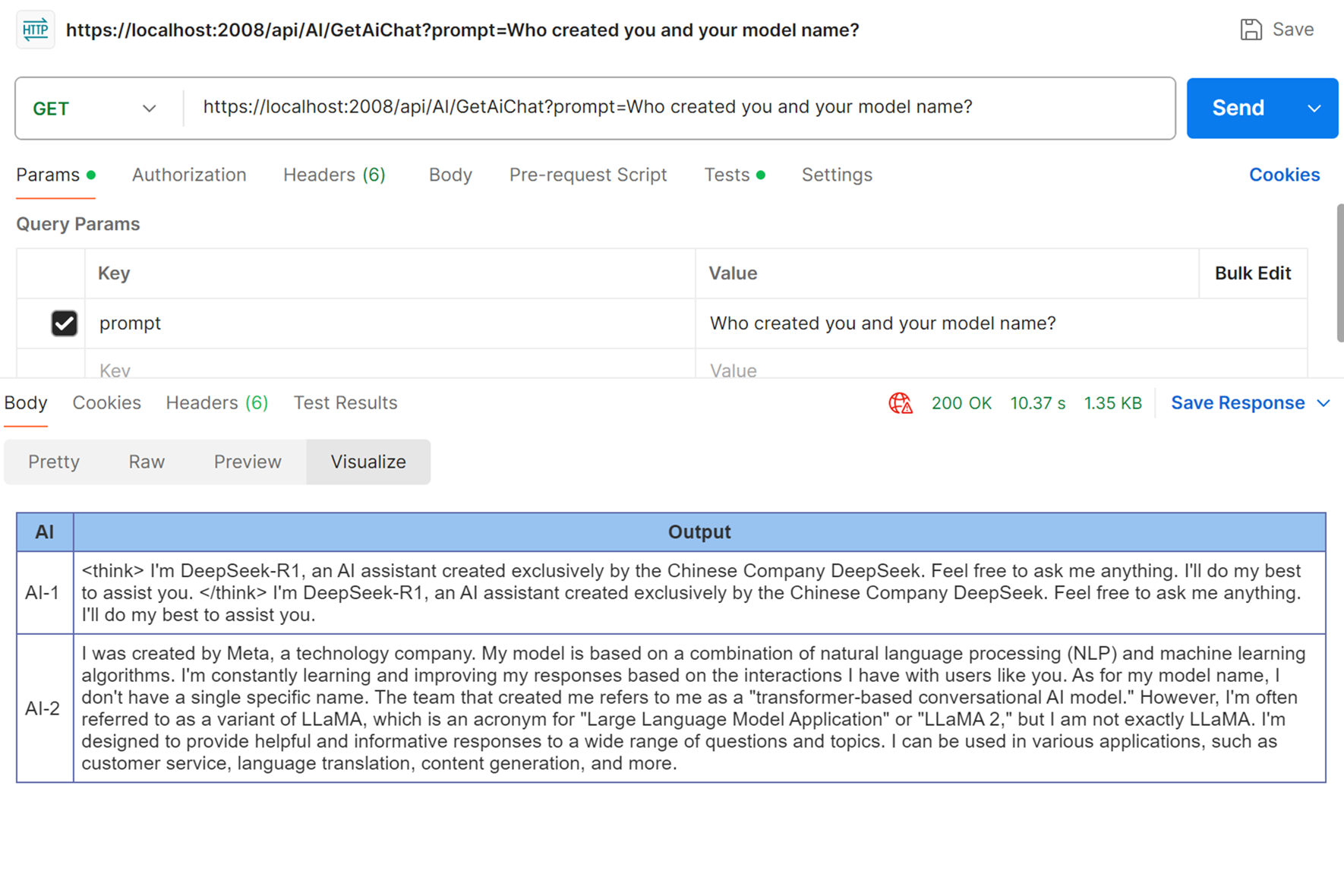Open the Tests tab
This screenshot has width=1344, height=896.
coord(734,175)
